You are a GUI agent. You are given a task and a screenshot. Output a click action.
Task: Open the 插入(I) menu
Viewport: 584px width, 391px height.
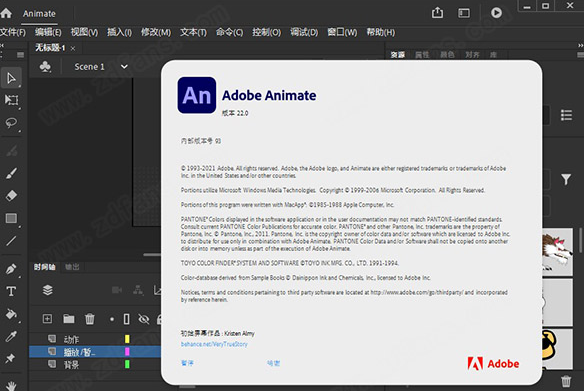click(x=120, y=32)
